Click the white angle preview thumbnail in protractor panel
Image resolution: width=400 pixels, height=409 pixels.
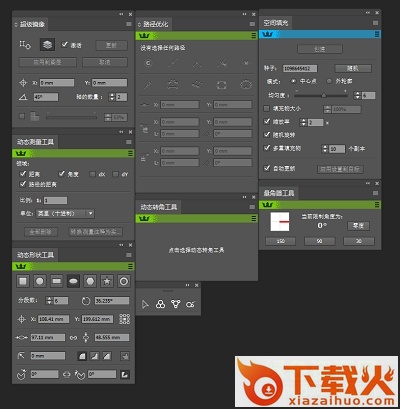point(280,221)
